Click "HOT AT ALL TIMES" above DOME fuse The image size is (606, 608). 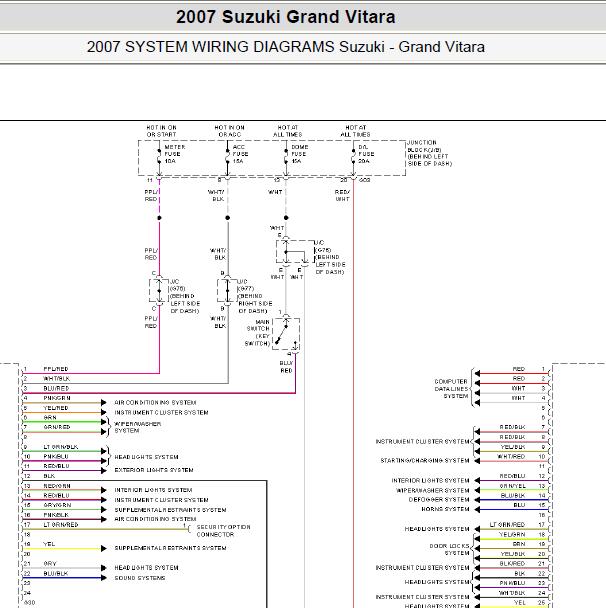coord(288,131)
